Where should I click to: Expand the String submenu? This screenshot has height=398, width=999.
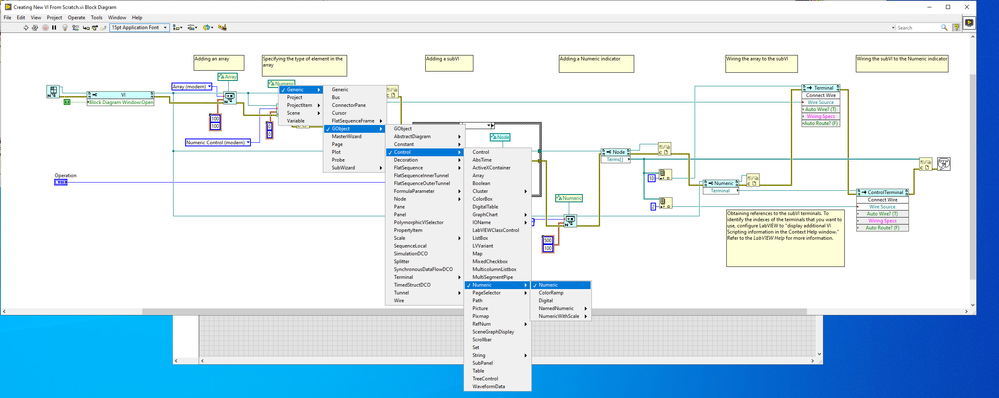pos(498,355)
